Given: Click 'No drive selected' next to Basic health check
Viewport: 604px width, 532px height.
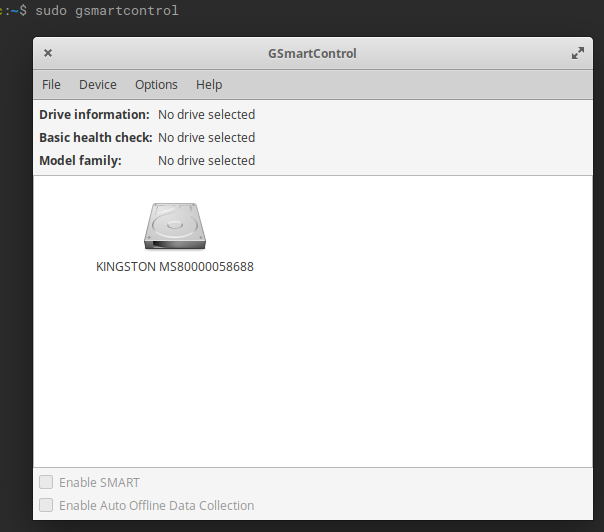Looking at the screenshot, I should 206,138.
